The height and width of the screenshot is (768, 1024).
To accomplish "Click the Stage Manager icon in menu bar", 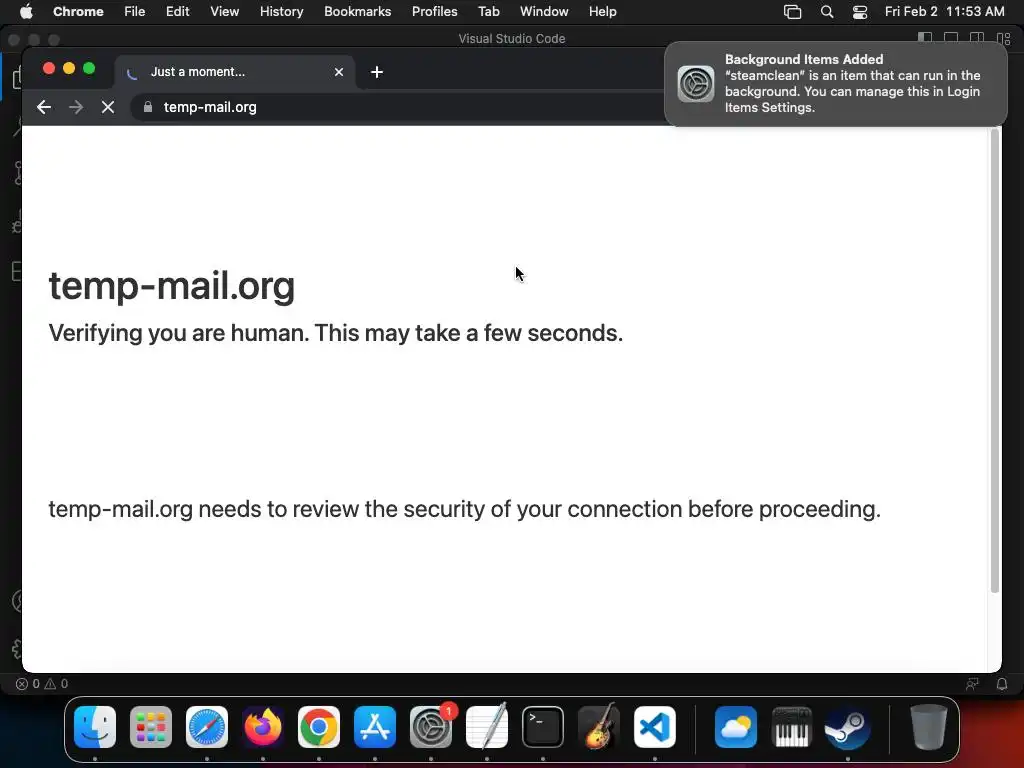I will point(792,12).
